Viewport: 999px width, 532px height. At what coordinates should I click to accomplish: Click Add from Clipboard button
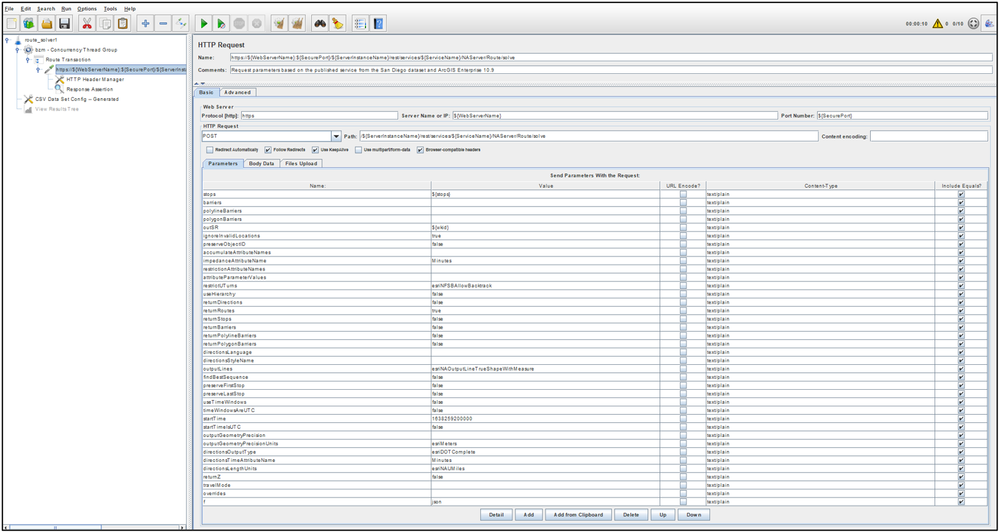(579, 514)
